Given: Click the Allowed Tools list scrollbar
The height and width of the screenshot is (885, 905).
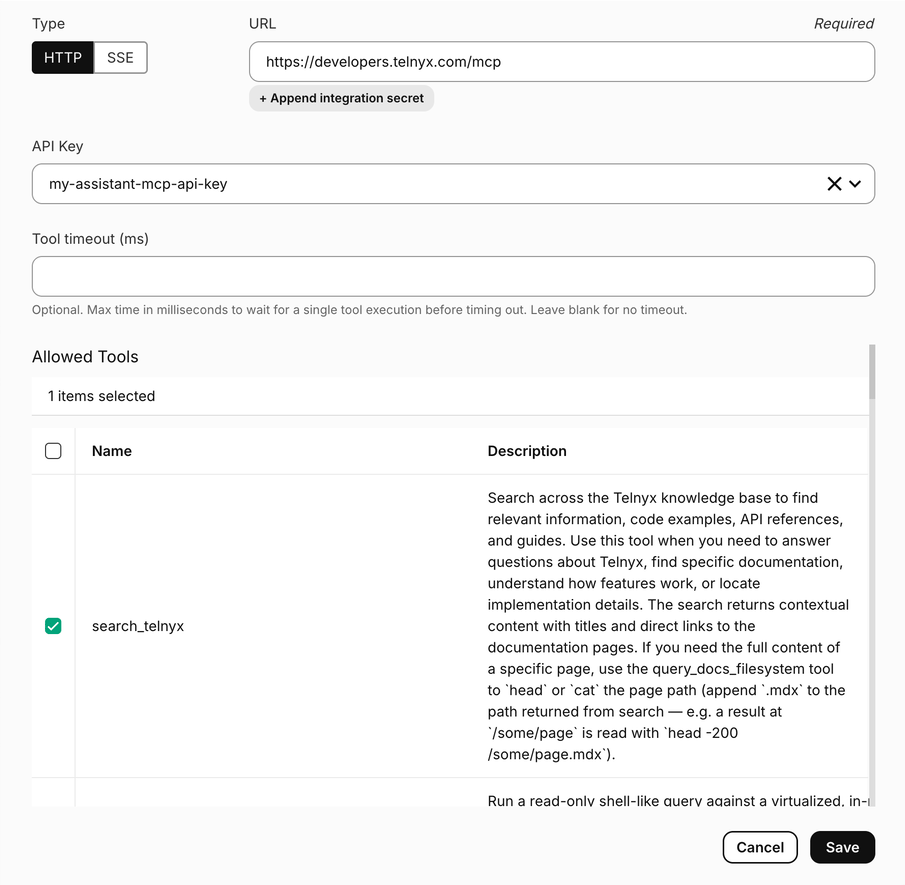Looking at the screenshot, I should click(872, 372).
